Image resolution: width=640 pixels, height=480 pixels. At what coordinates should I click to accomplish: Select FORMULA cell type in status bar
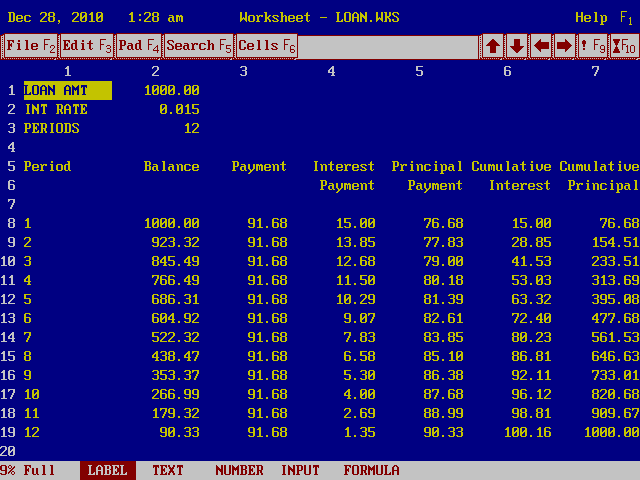coord(371,471)
